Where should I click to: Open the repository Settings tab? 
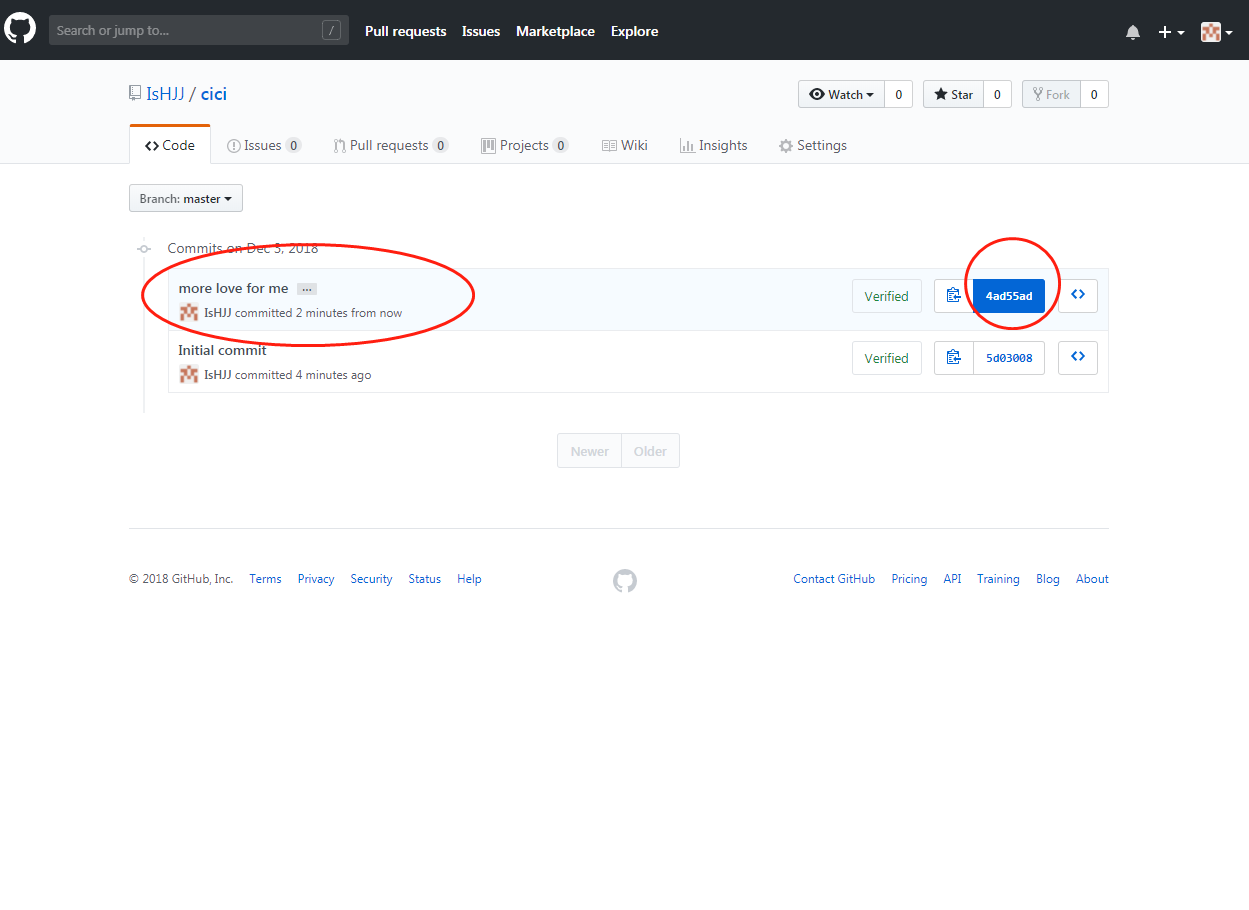(x=813, y=145)
